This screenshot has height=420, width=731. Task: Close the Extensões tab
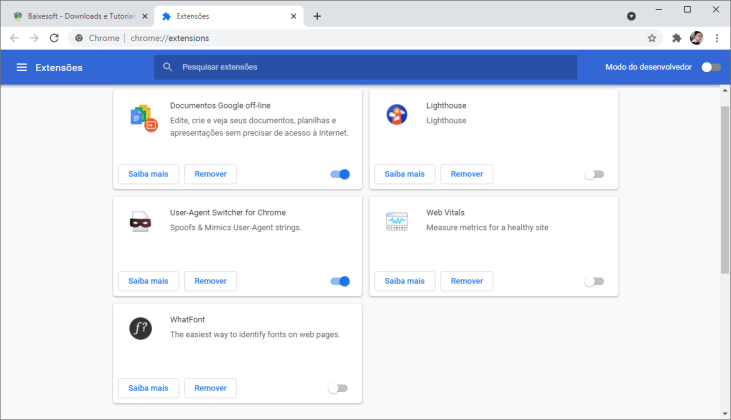click(293, 16)
